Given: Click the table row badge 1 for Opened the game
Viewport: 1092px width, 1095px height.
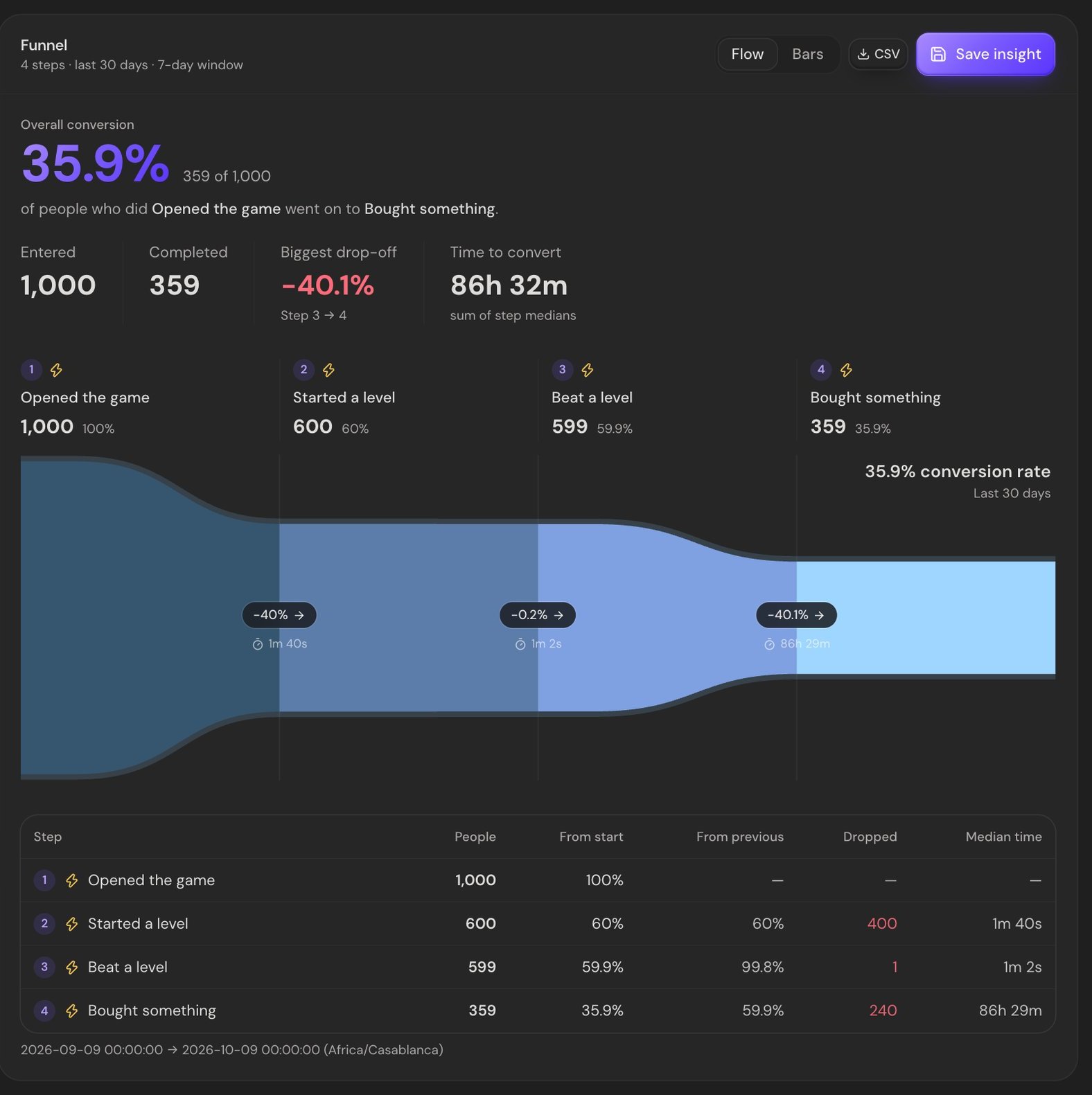Looking at the screenshot, I should (x=44, y=880).
